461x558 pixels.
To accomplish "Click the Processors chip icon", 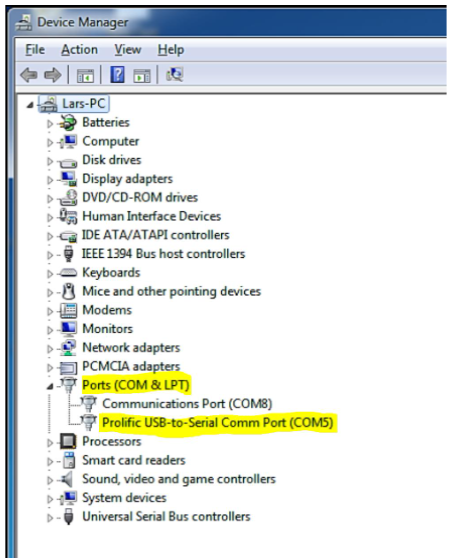I will tap(68, 442).
